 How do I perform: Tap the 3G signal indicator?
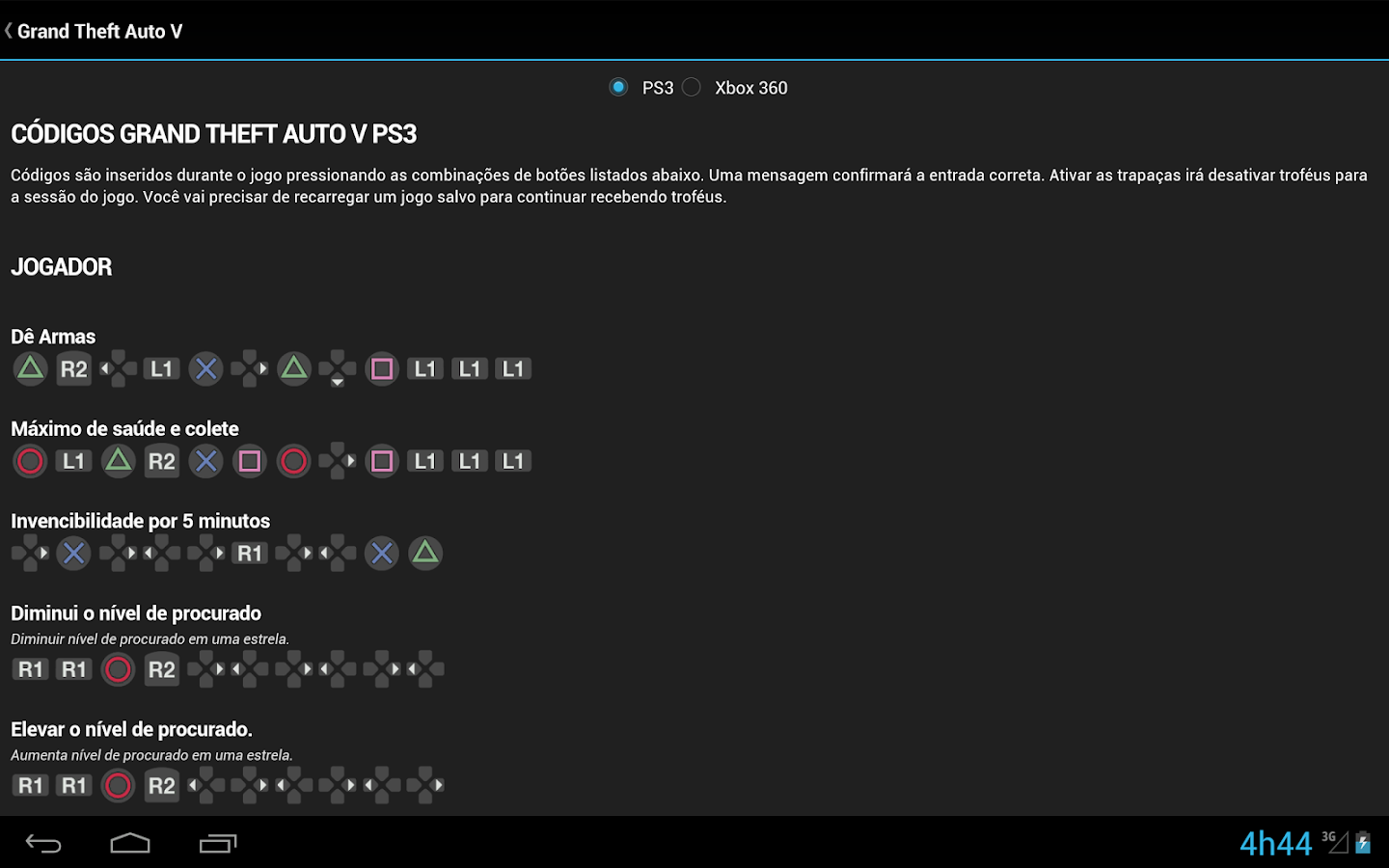click(1335, 841)
